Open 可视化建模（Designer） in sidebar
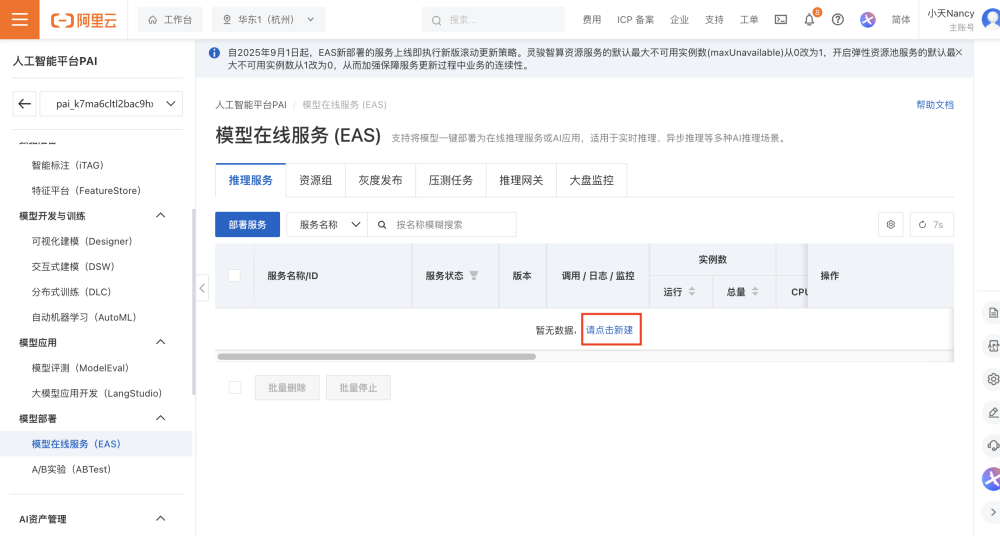The height and width of the screenshot is (536, 1000). click(x=82, y=241)
